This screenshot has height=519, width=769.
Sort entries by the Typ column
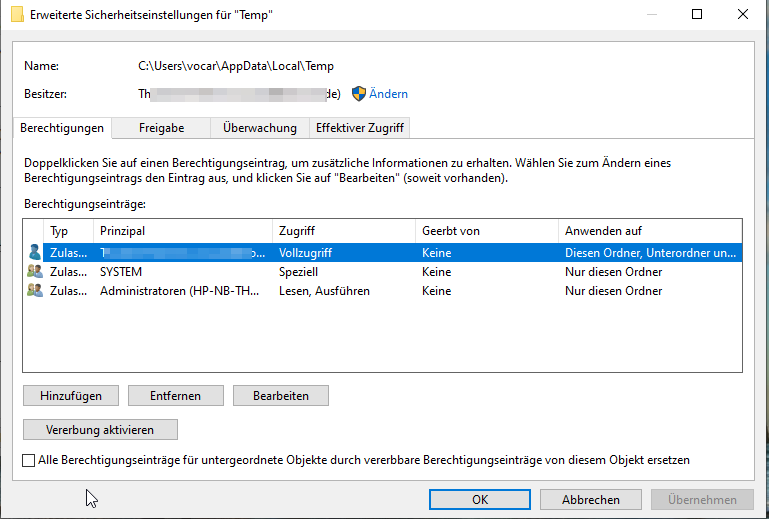click(68, 231)
